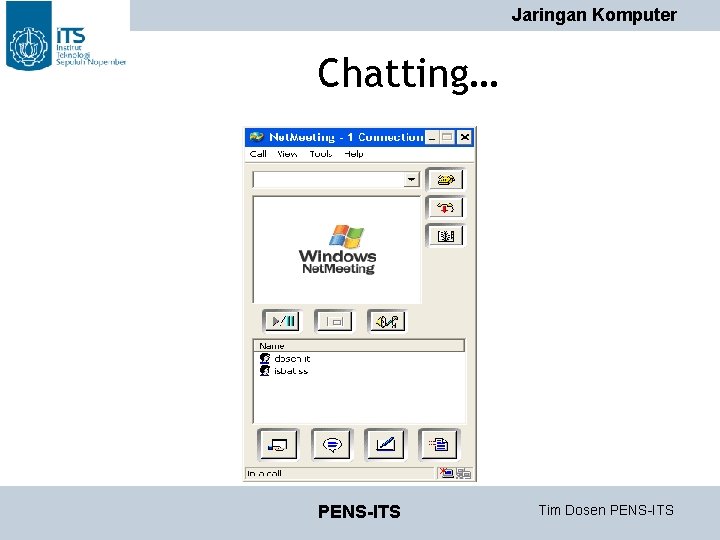The height and width of the screenshot is (540, 720).
Task: Click the NetMeeting globe icon in title bar
Action: [x=257, y=137]
